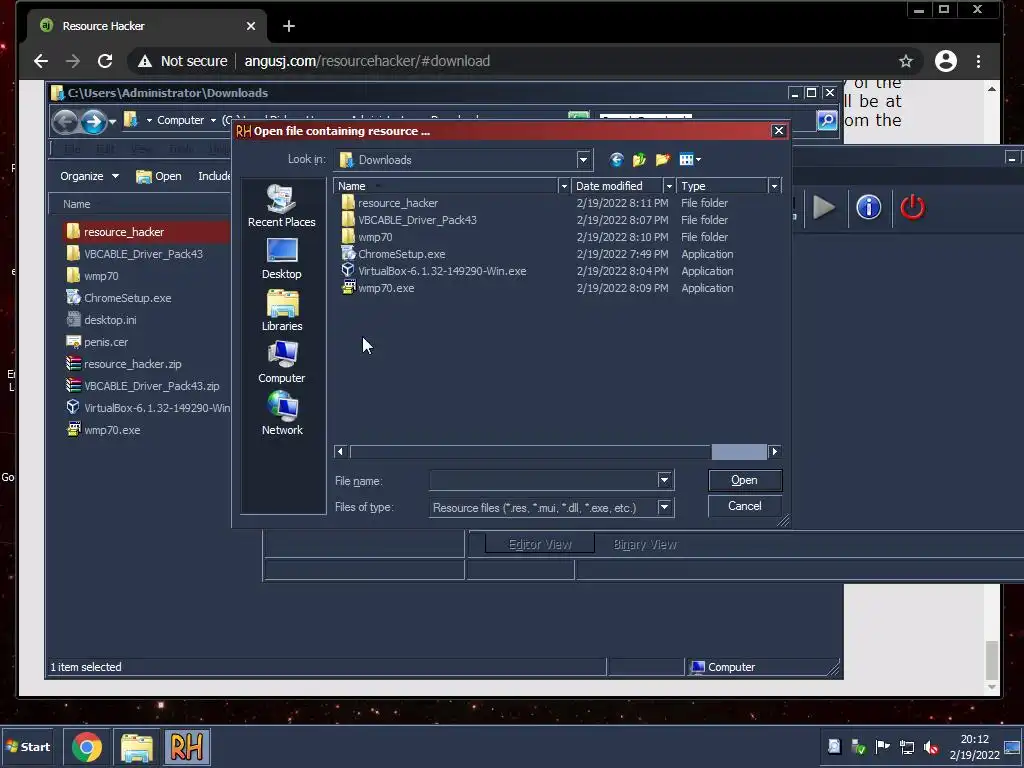Viewport: 1024px width, 768px height.
Task: Select wmp70 folder in dialog list
Action: (x=375, y=237)
